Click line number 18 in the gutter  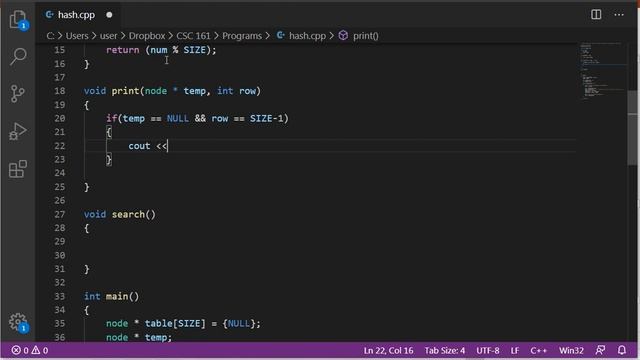click(60, 91)
